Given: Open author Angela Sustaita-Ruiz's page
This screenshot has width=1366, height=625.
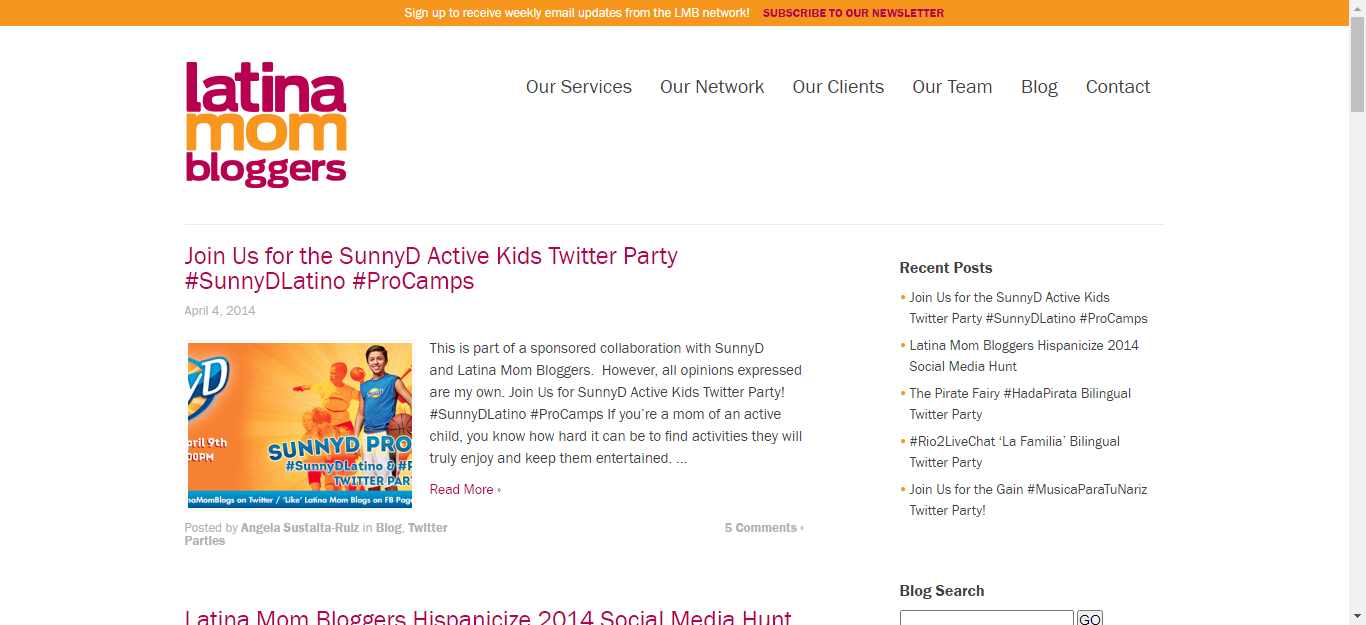Looking at the screenshot, I should point(300,528).
